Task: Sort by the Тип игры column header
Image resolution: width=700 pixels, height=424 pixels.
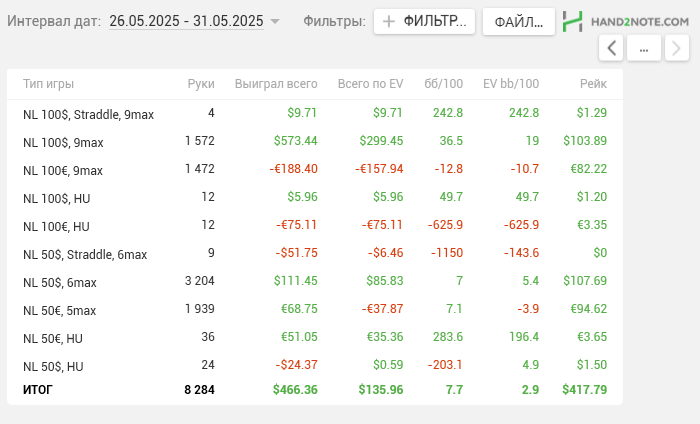Action: pos(48,85)
